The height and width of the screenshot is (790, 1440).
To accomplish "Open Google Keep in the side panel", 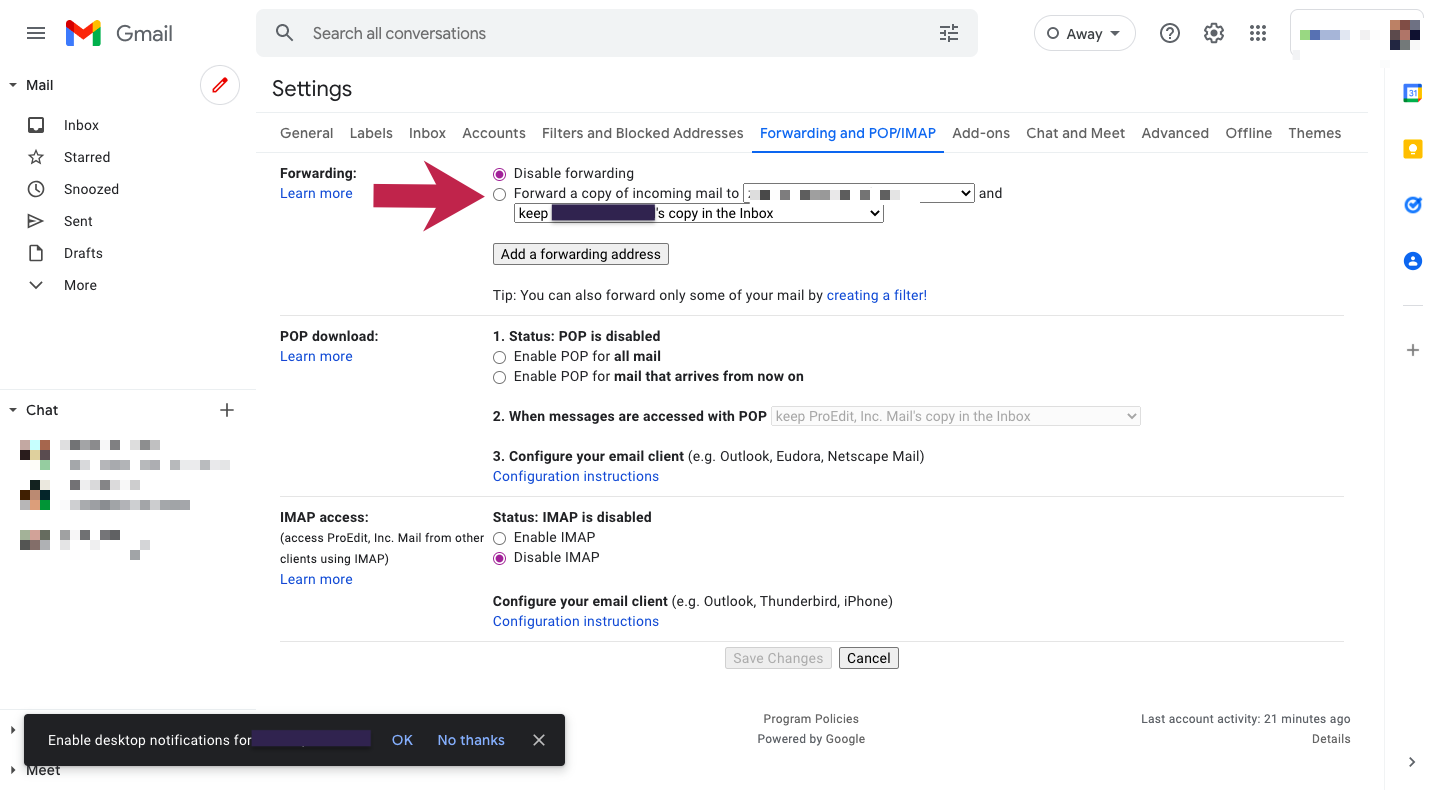I will (1412, 148).
